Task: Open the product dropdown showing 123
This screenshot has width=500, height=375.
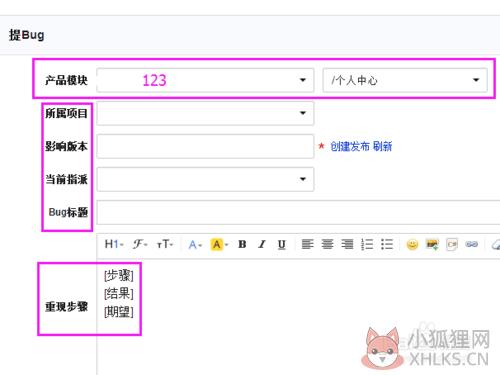Action: [205, 80]
